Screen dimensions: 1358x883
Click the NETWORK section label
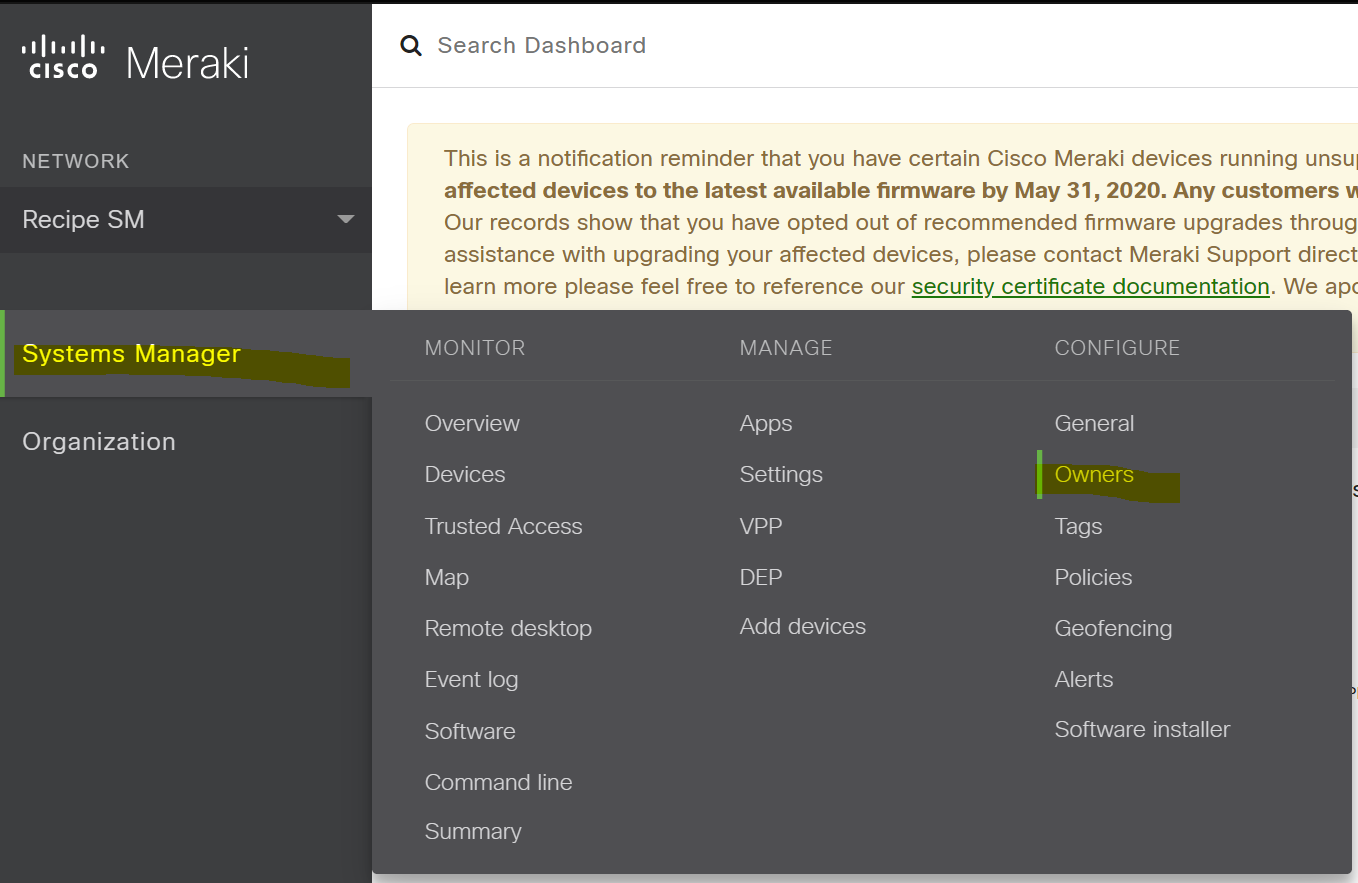coord(76,161)
